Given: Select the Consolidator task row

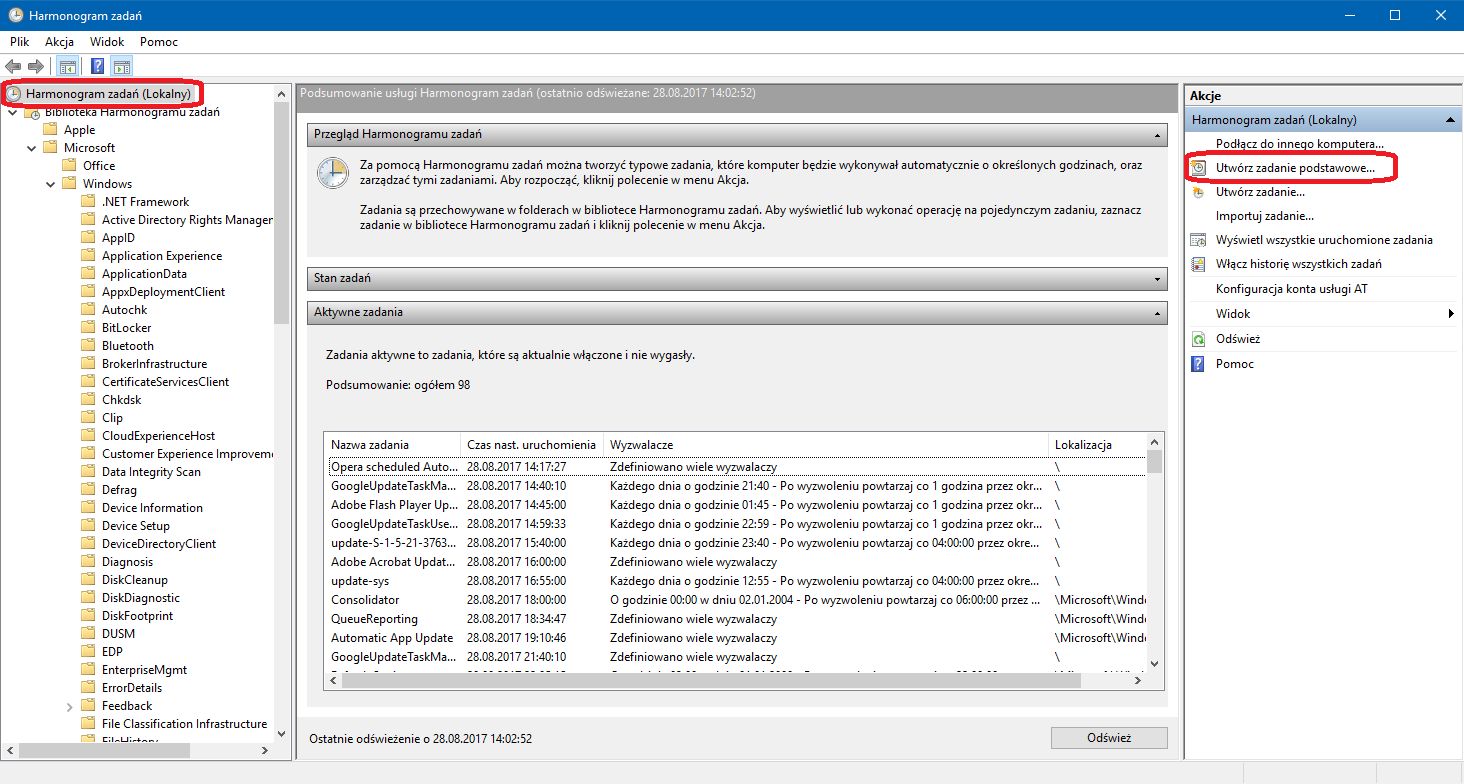Looking at the screenshot, I should click(x=735, y=600).
